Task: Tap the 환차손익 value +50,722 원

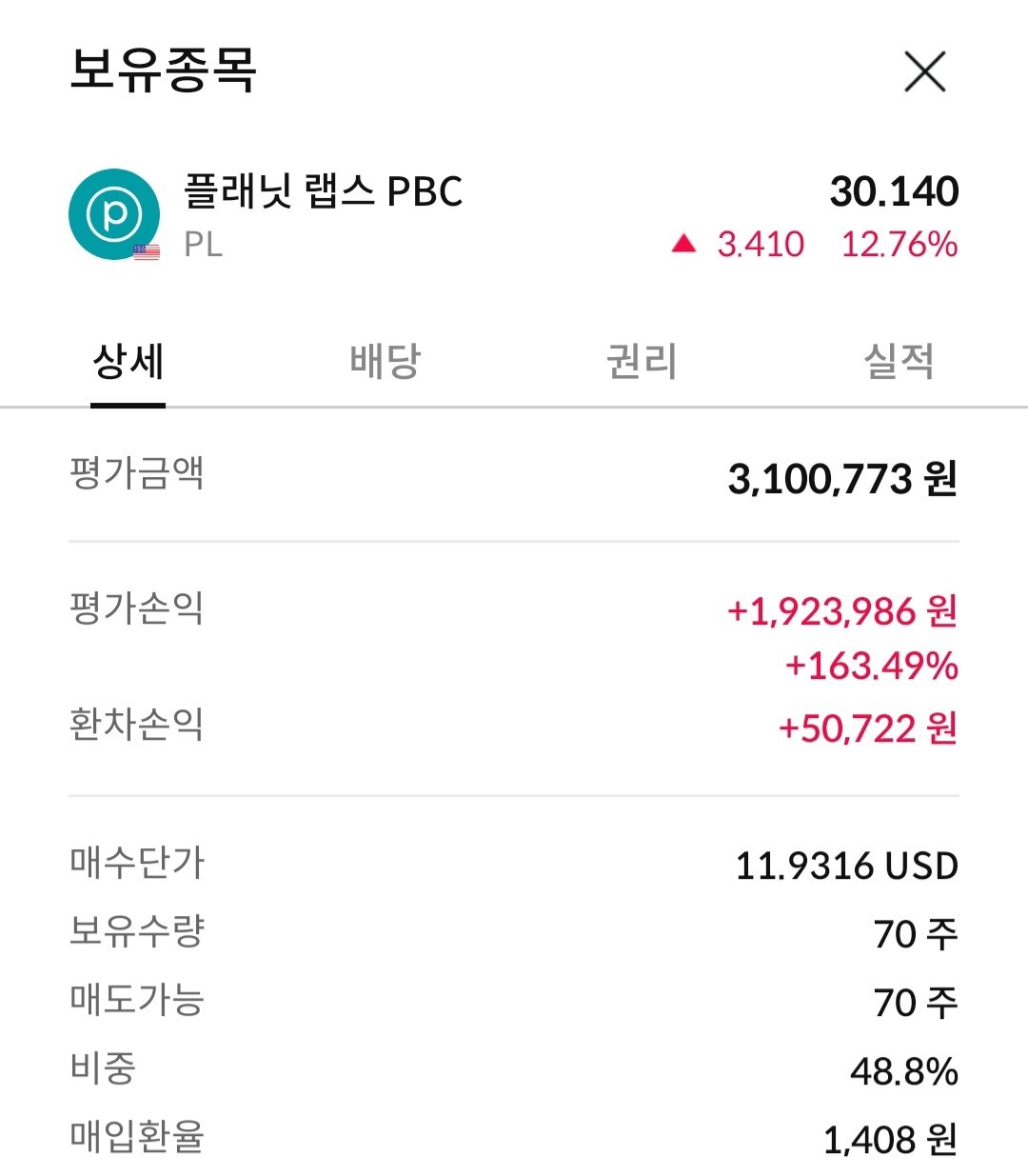Action: click(x=867, y=728)
